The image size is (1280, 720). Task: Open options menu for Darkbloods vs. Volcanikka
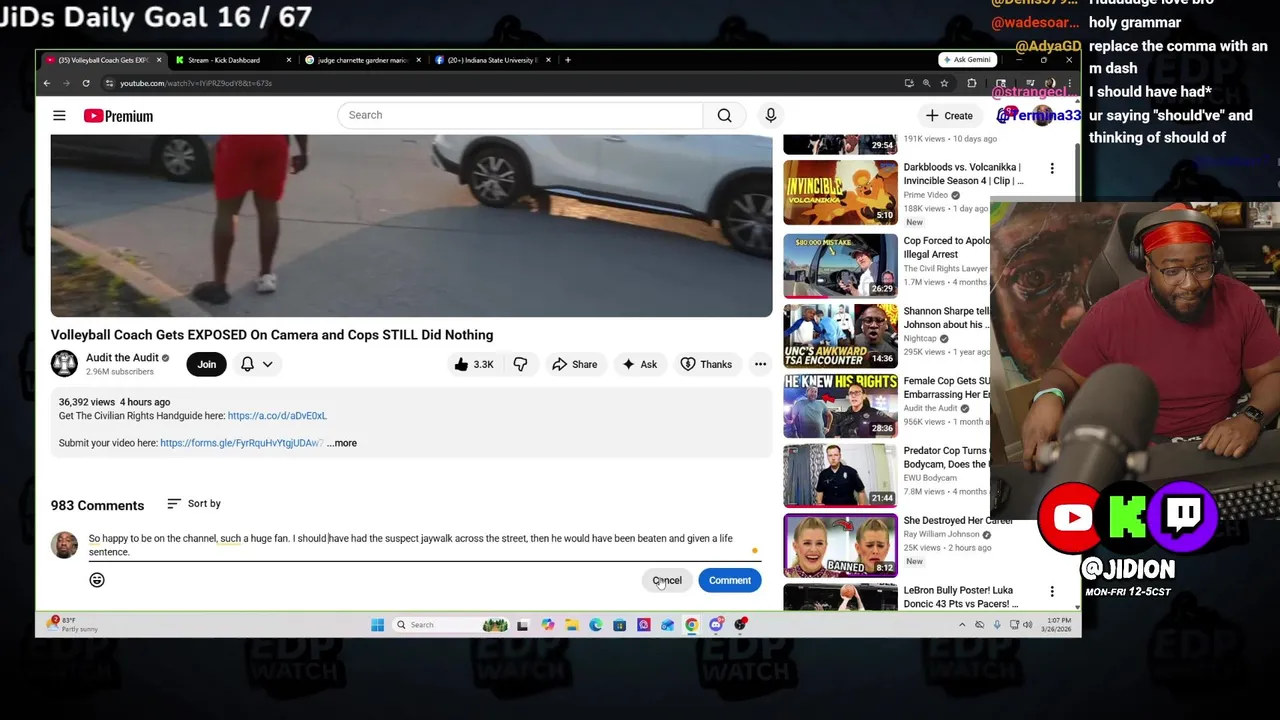coord(1051,169)
